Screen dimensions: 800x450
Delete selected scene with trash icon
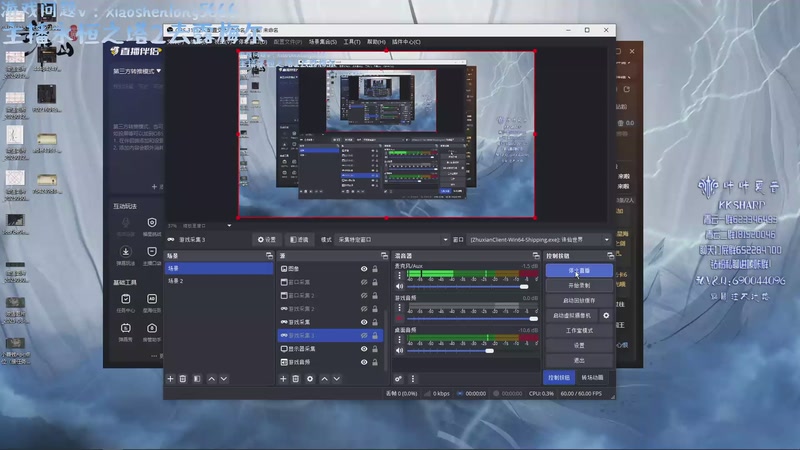[183, 379]
